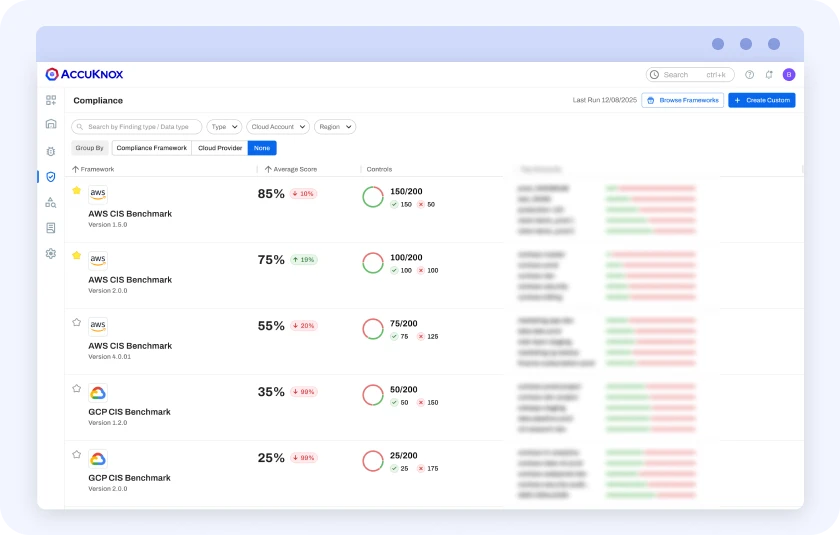This screenshot has width=840, height=535.
Task: Click the 75/200 controls progress ring
Action: 373,329
